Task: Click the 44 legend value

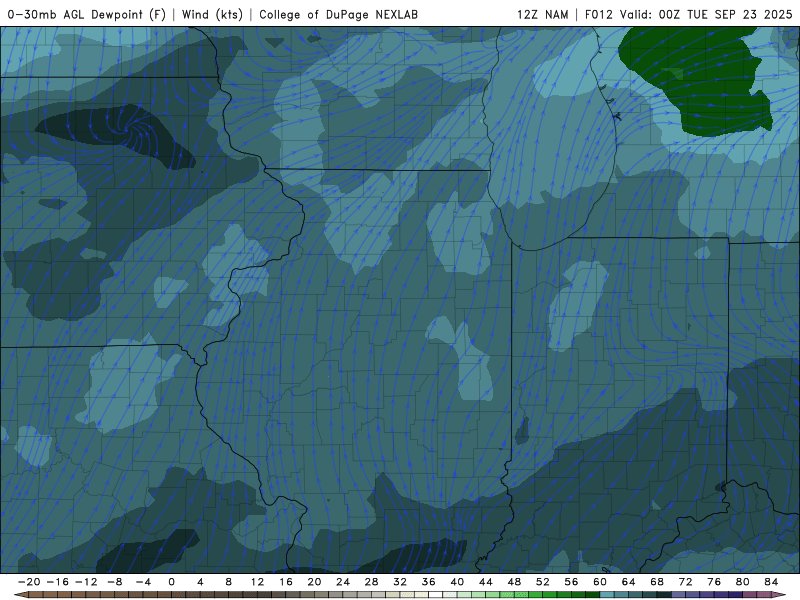Action: tap(486, 582)
